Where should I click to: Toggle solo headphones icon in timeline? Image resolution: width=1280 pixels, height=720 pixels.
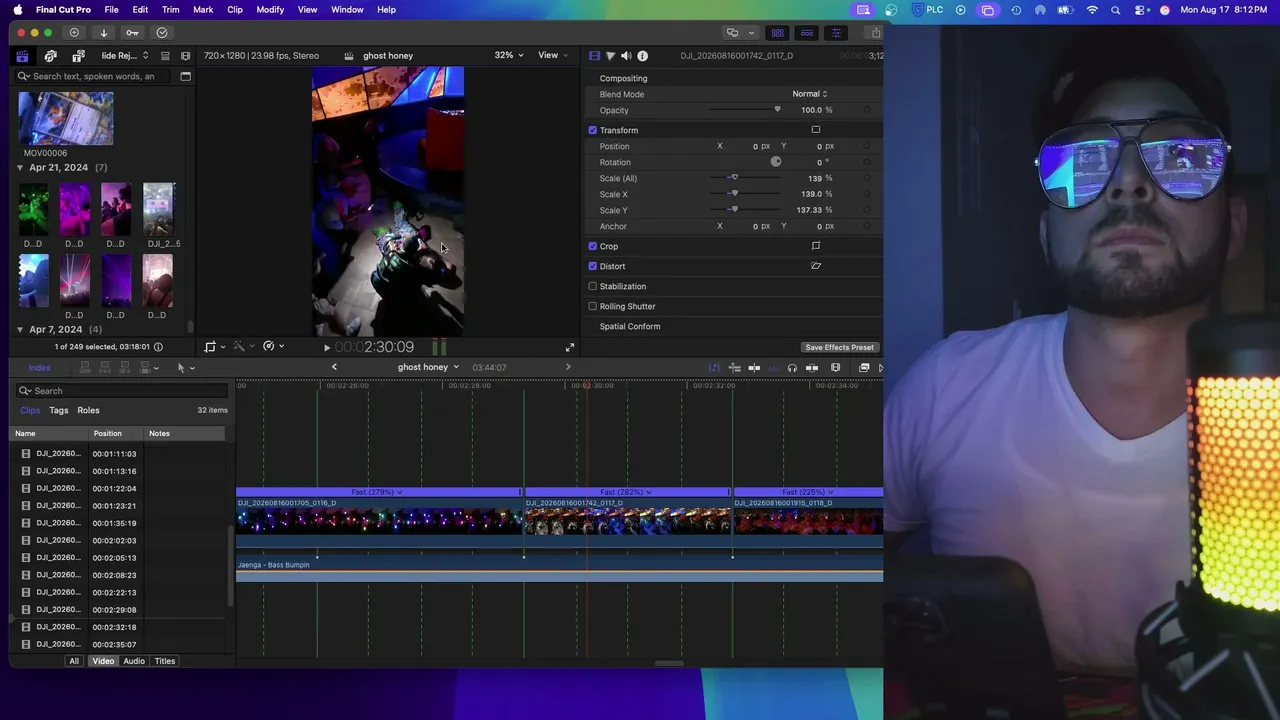(792, 368)
